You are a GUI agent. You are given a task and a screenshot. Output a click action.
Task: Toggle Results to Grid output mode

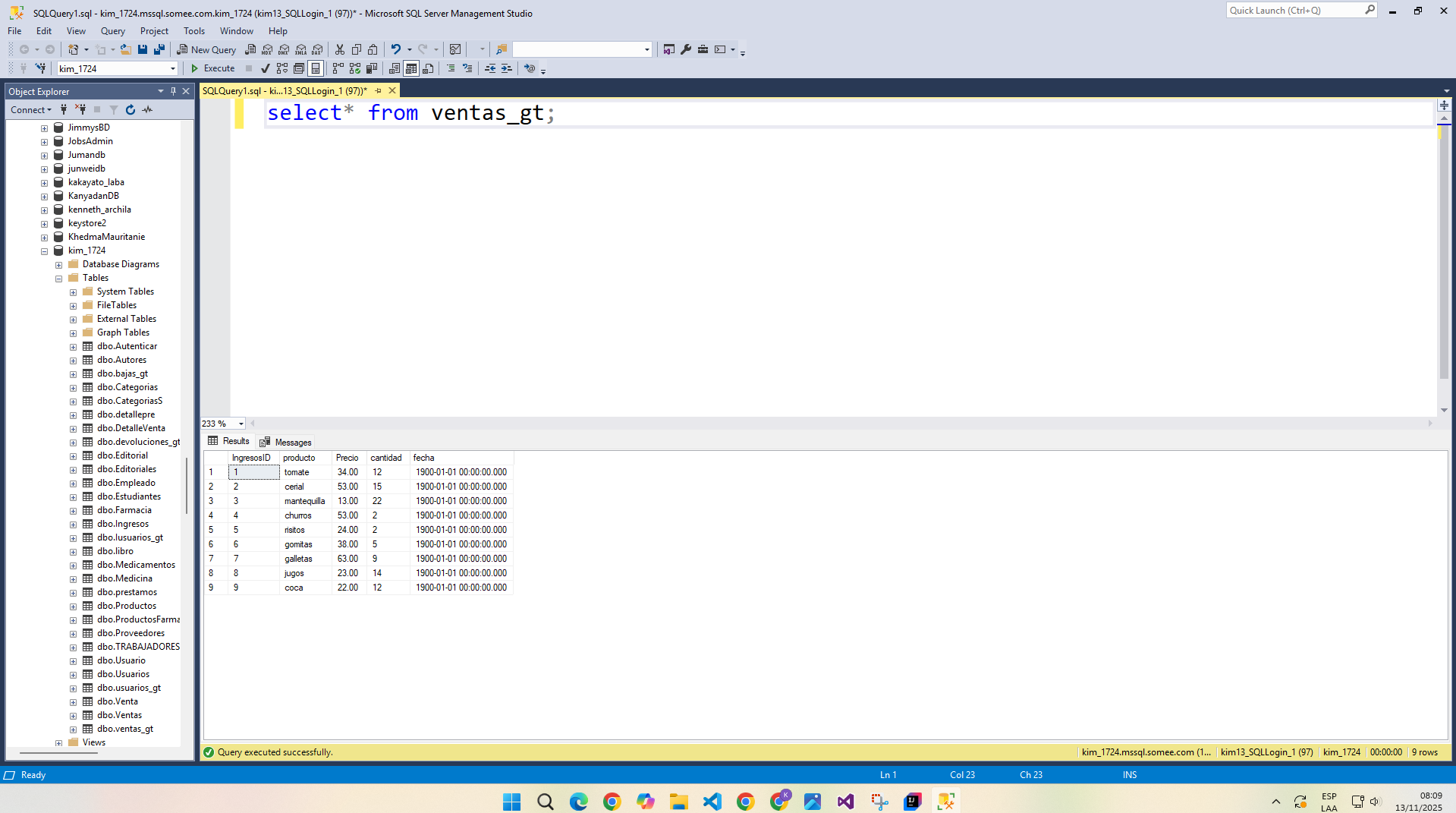[411, 68]
